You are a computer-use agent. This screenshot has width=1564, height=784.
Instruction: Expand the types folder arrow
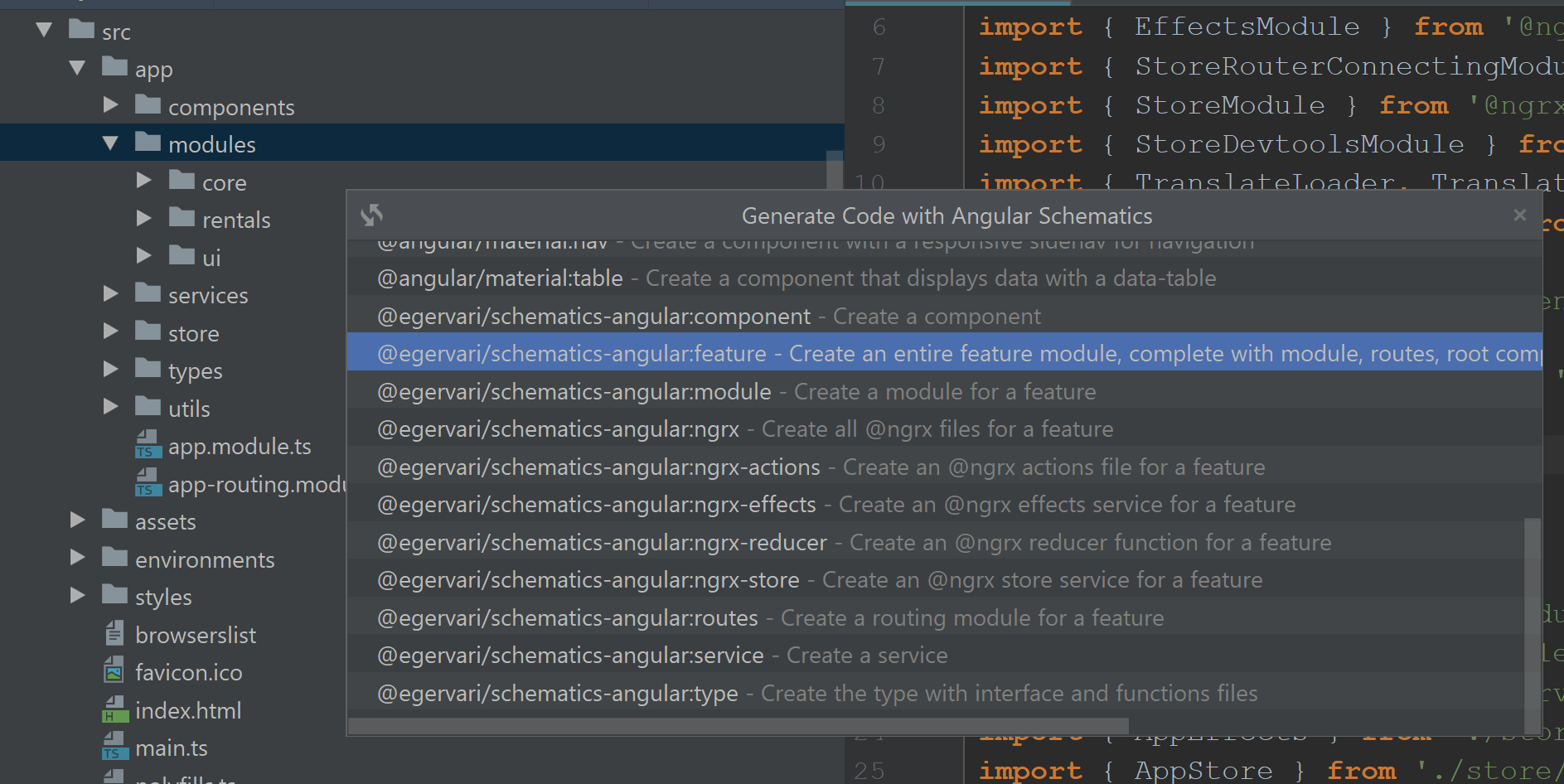coord(111,369)
